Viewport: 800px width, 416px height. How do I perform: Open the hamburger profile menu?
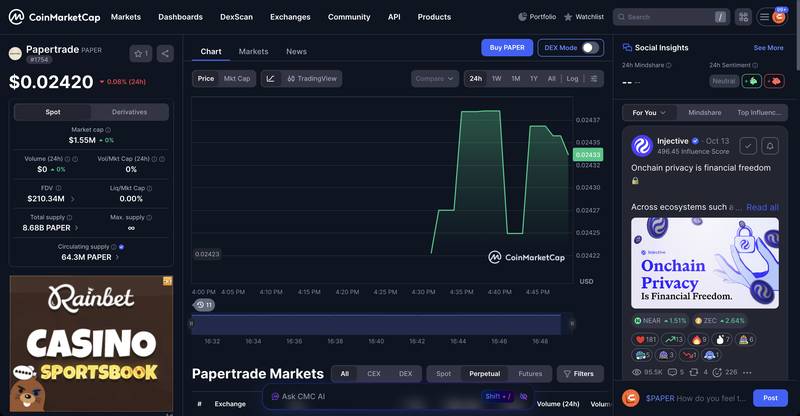(772, 17)
